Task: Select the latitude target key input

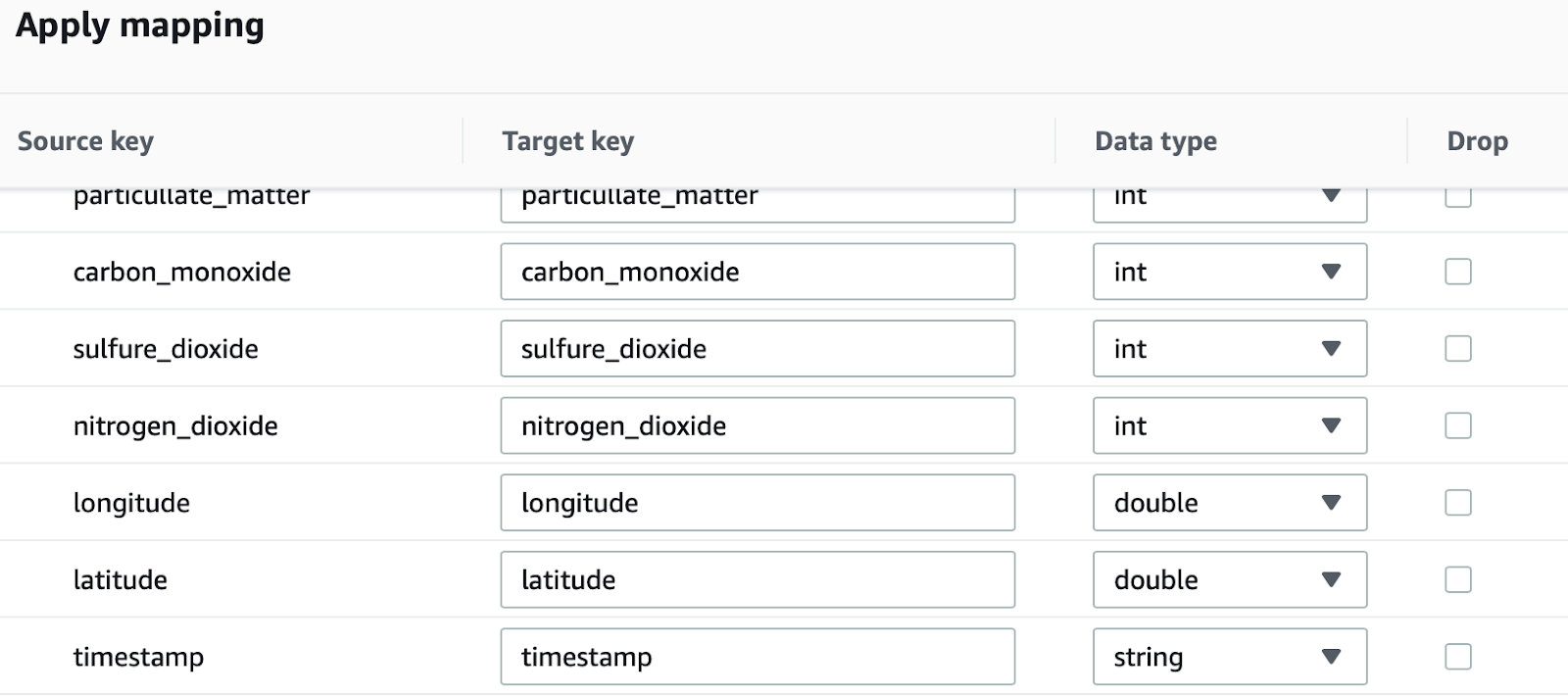Action: (757, 579)
